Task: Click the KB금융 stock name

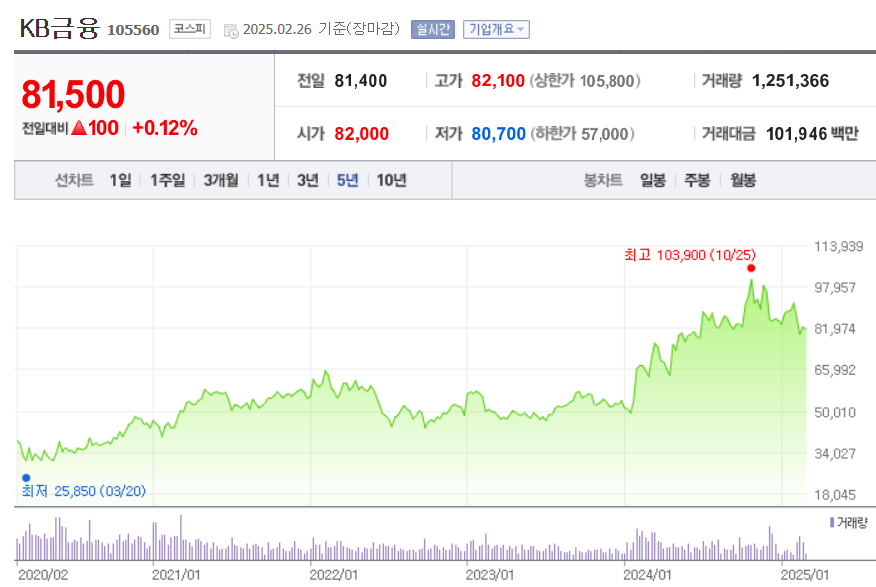Action: (59, 28)
